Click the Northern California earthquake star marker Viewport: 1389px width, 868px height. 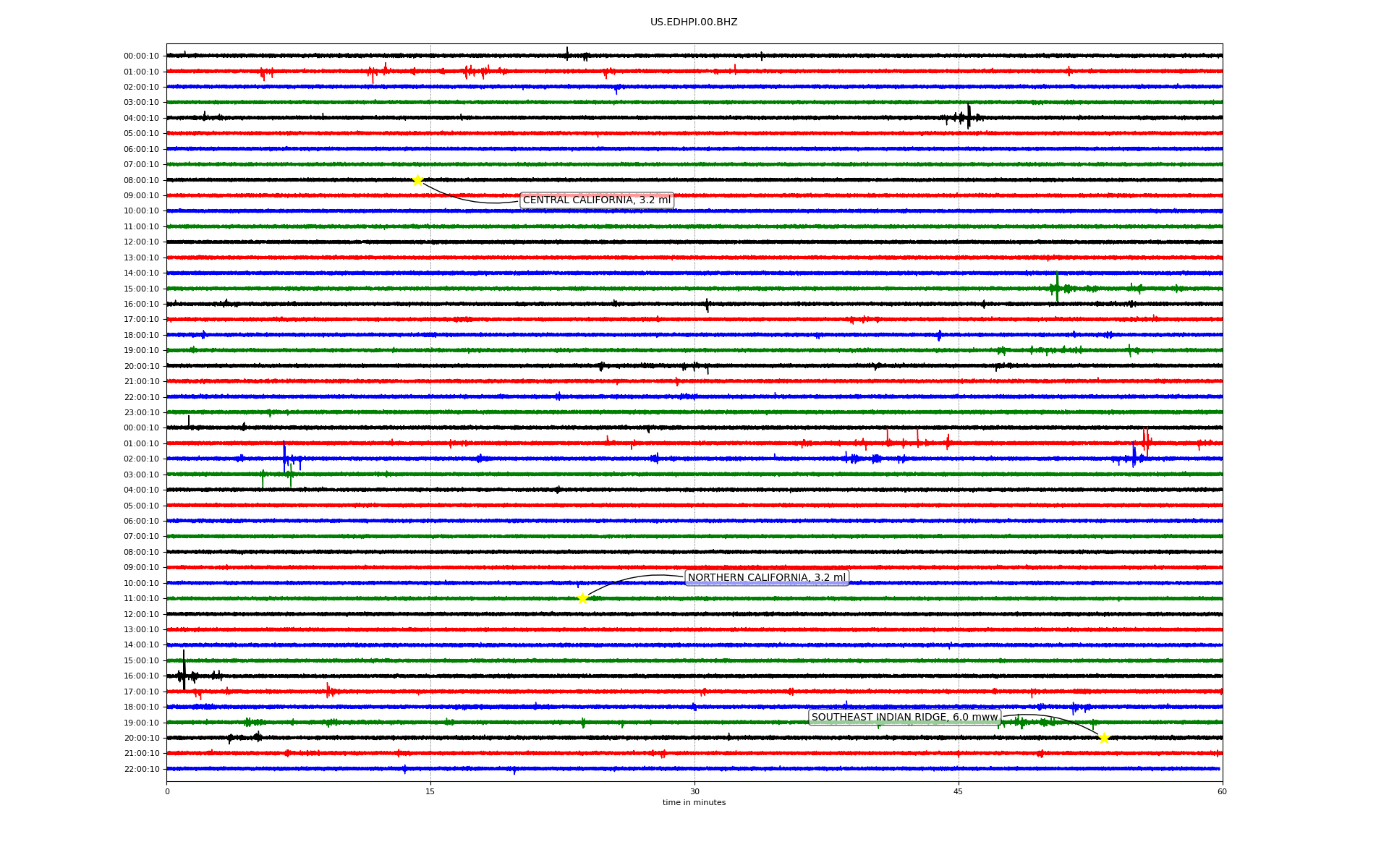click(582, 598)
